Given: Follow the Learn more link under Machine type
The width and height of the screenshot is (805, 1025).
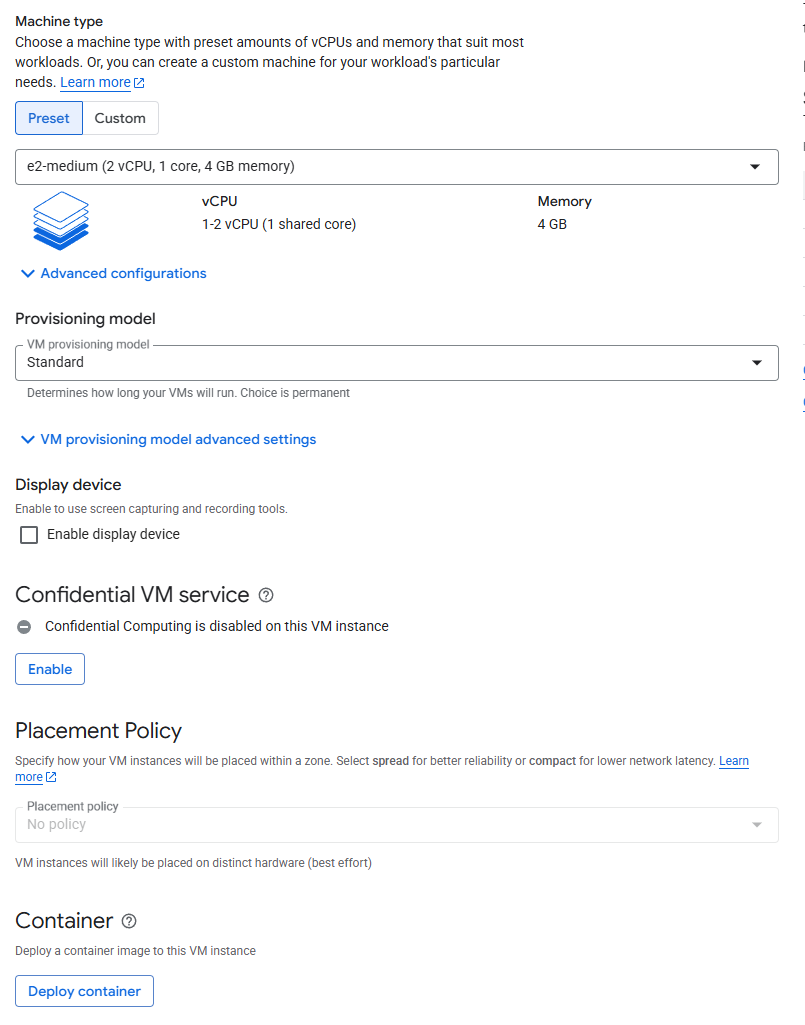Looking at the screenshot, I should 95,83.
